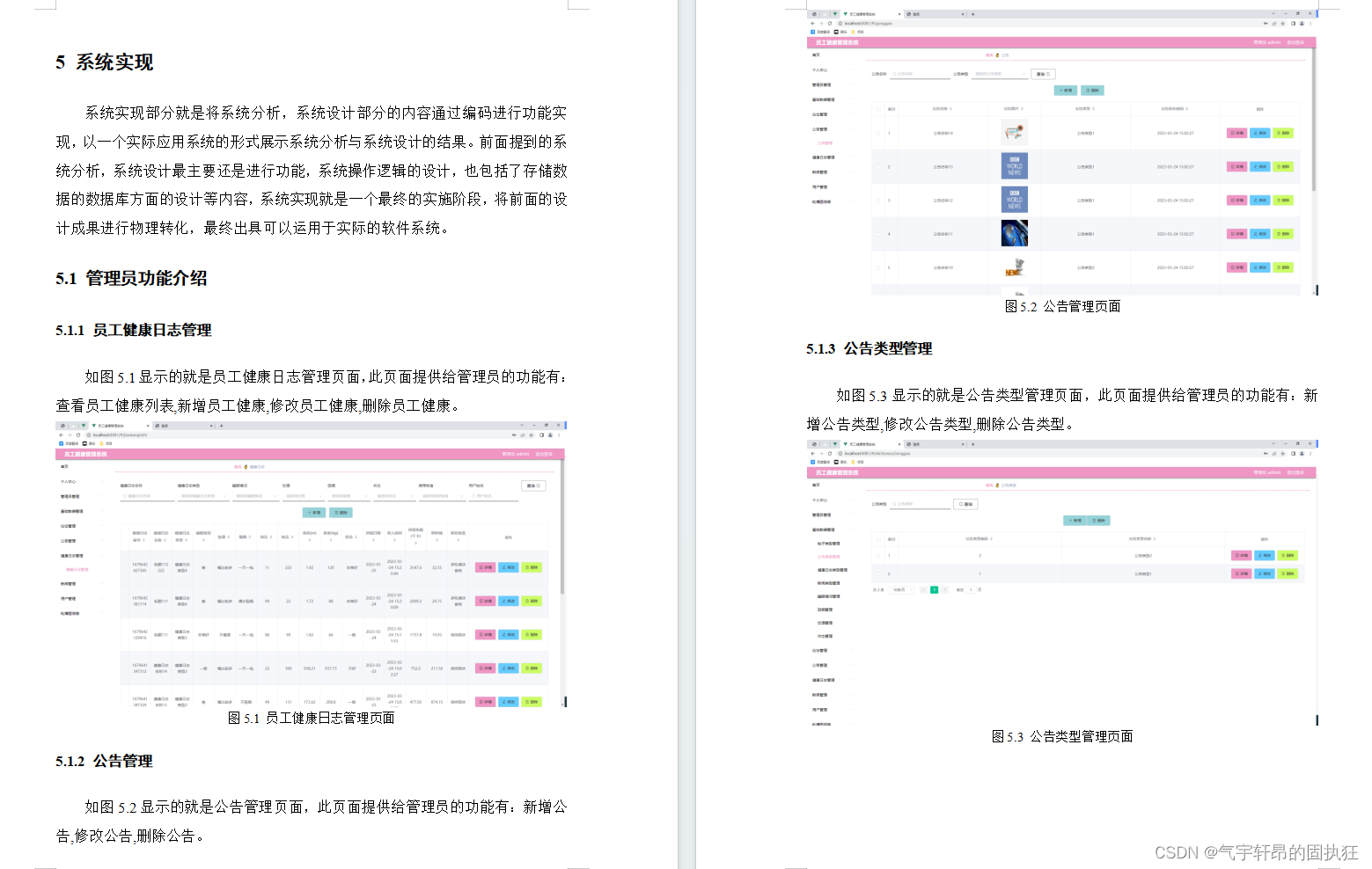Click next-page arrow in Figure 5.3 pagination
This screenshot has width=1372, height=869.
click(945, 589)
